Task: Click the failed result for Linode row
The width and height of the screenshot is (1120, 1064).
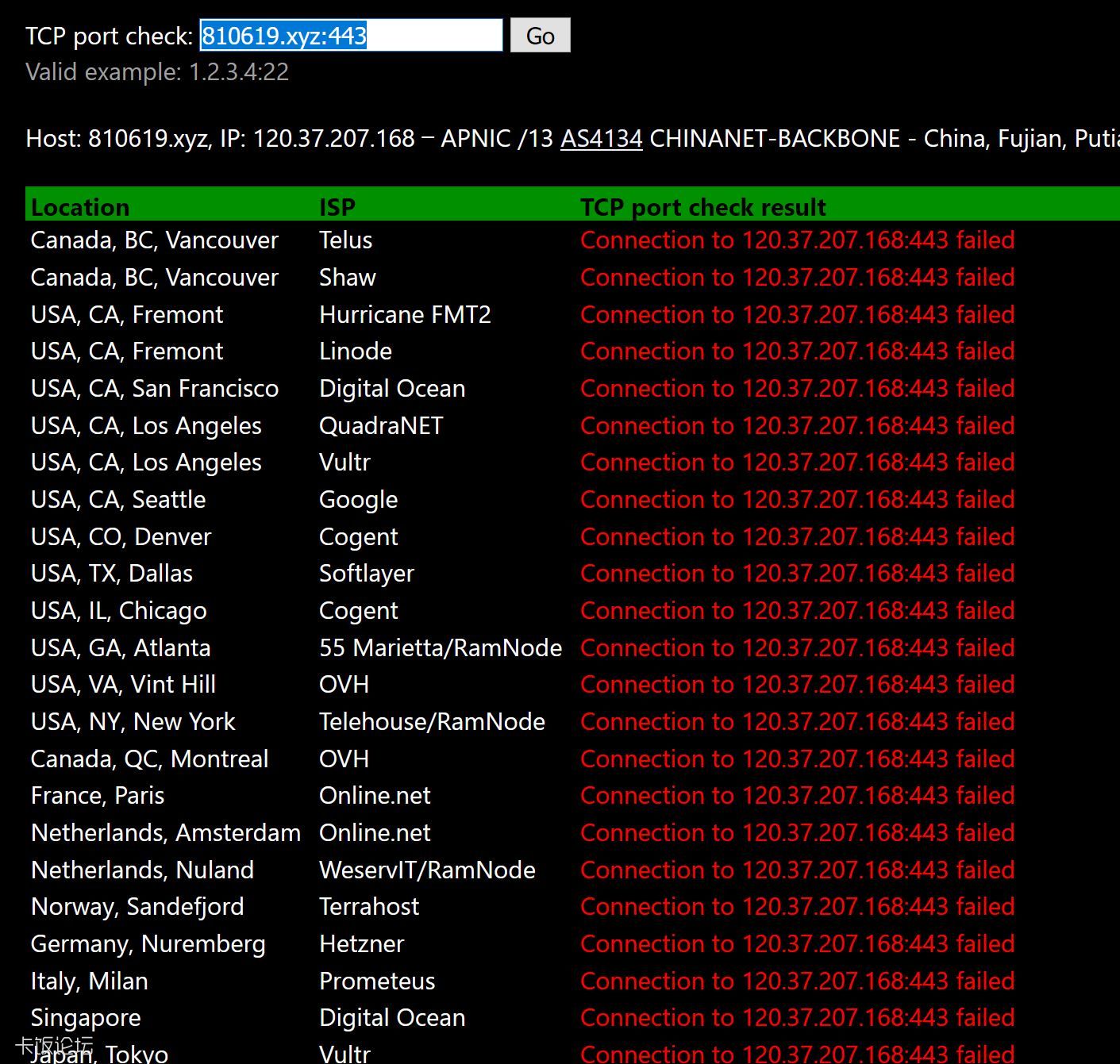Action: coord(798,351)
